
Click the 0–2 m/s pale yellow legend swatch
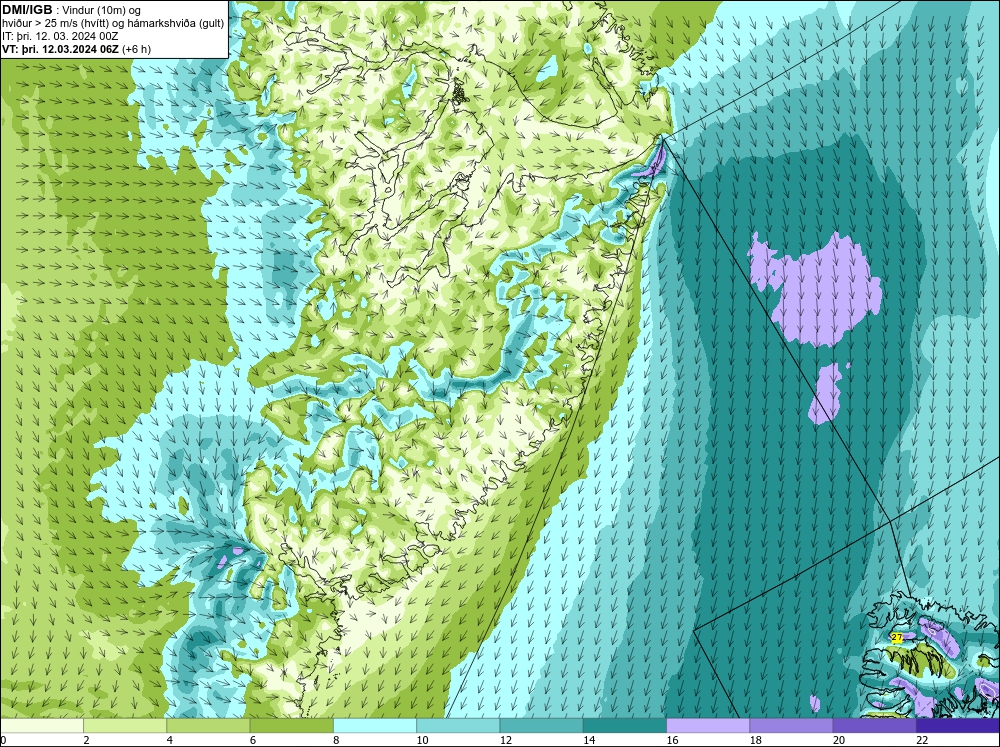[x=41, y=725]
